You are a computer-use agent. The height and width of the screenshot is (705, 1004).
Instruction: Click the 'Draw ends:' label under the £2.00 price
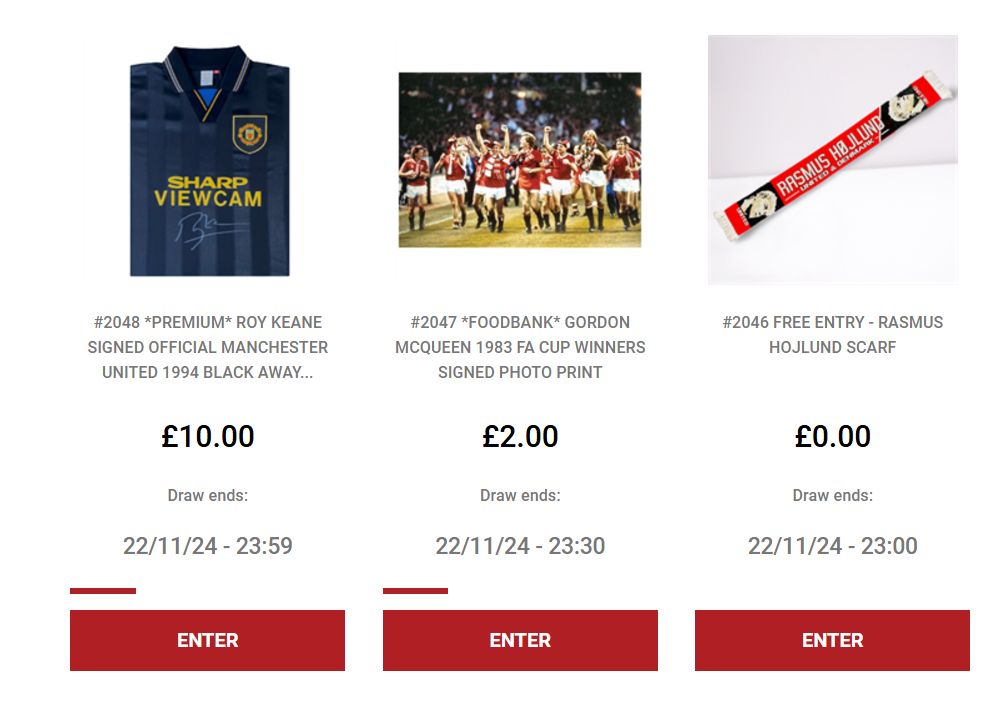pyautogui.click(x=520, y=495)
